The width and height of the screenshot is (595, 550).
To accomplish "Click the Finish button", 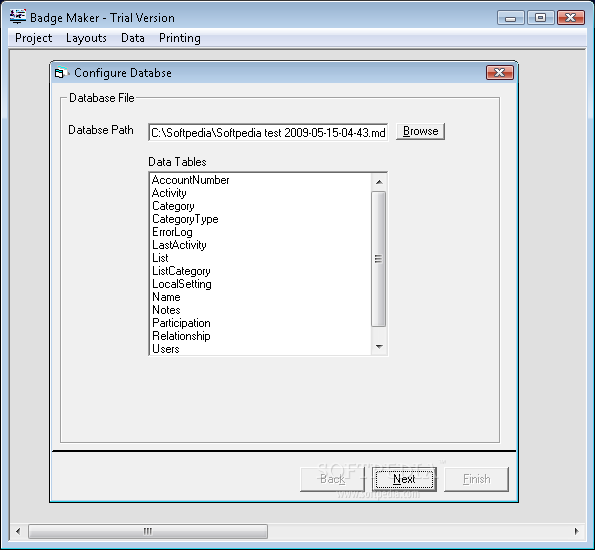I will [476, 479].
